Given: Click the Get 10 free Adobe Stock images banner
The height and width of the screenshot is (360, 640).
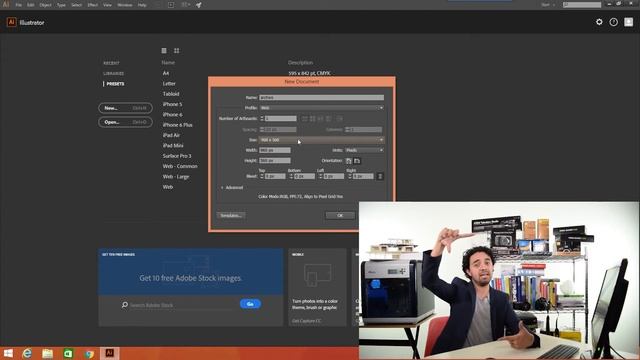Looking at the screenshot, I should [x=191, y=272].
